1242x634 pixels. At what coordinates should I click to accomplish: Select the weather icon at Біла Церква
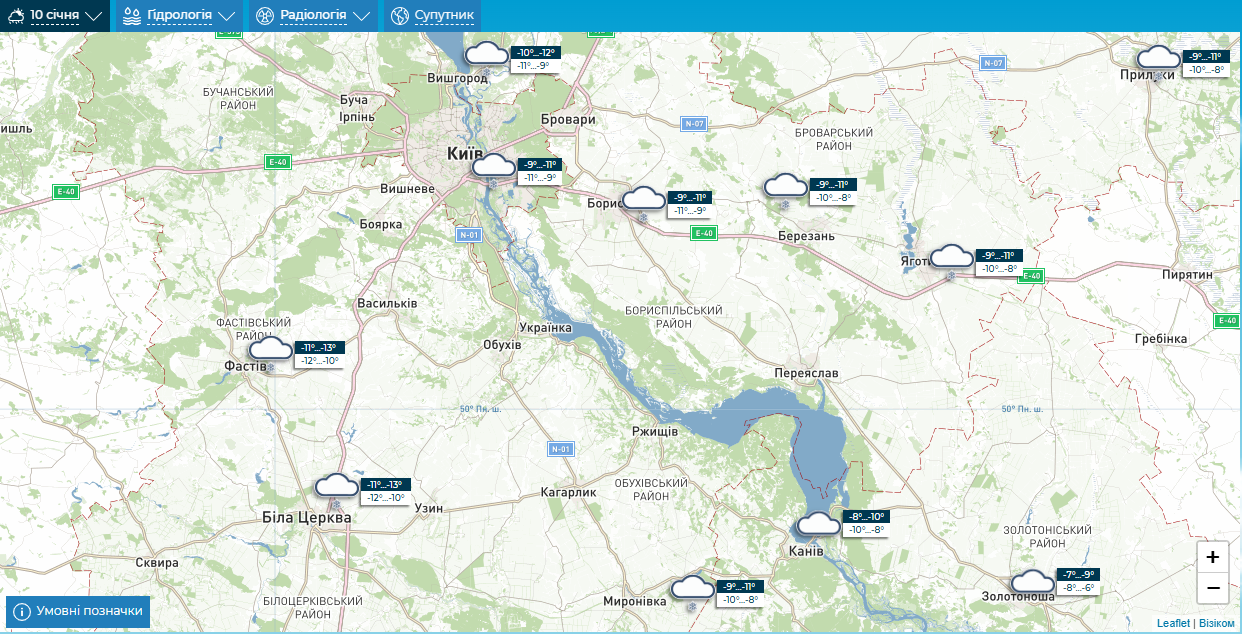pos(336,487)
